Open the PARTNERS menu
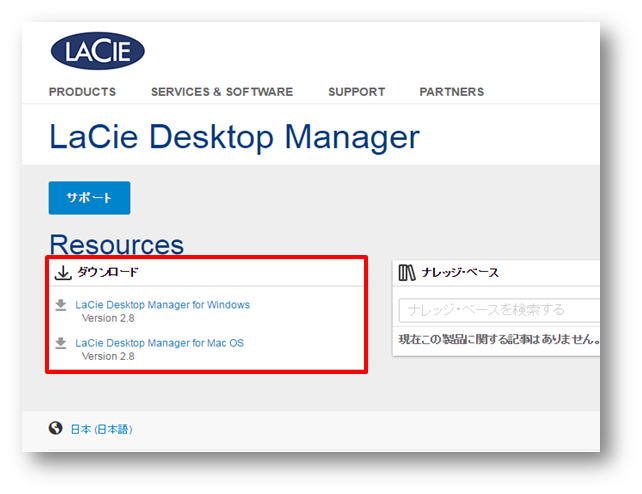 [452, 92]
